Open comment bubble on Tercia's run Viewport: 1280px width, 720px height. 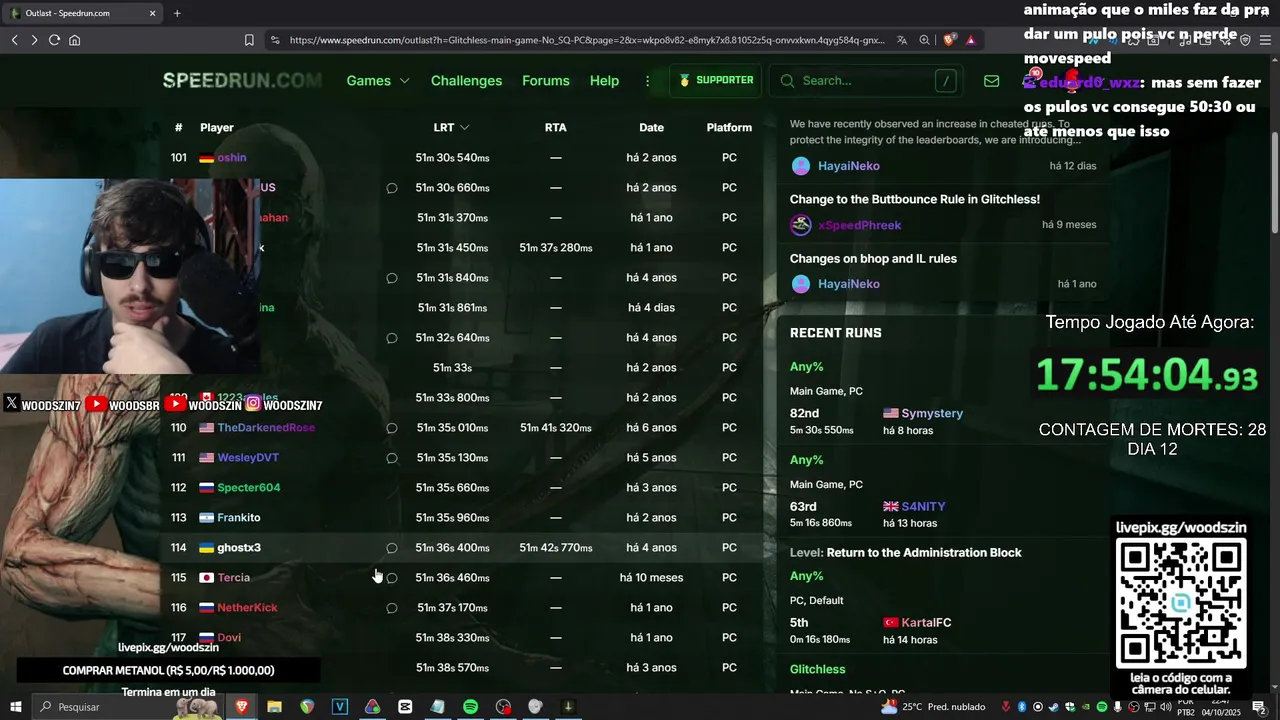point(392,578)
